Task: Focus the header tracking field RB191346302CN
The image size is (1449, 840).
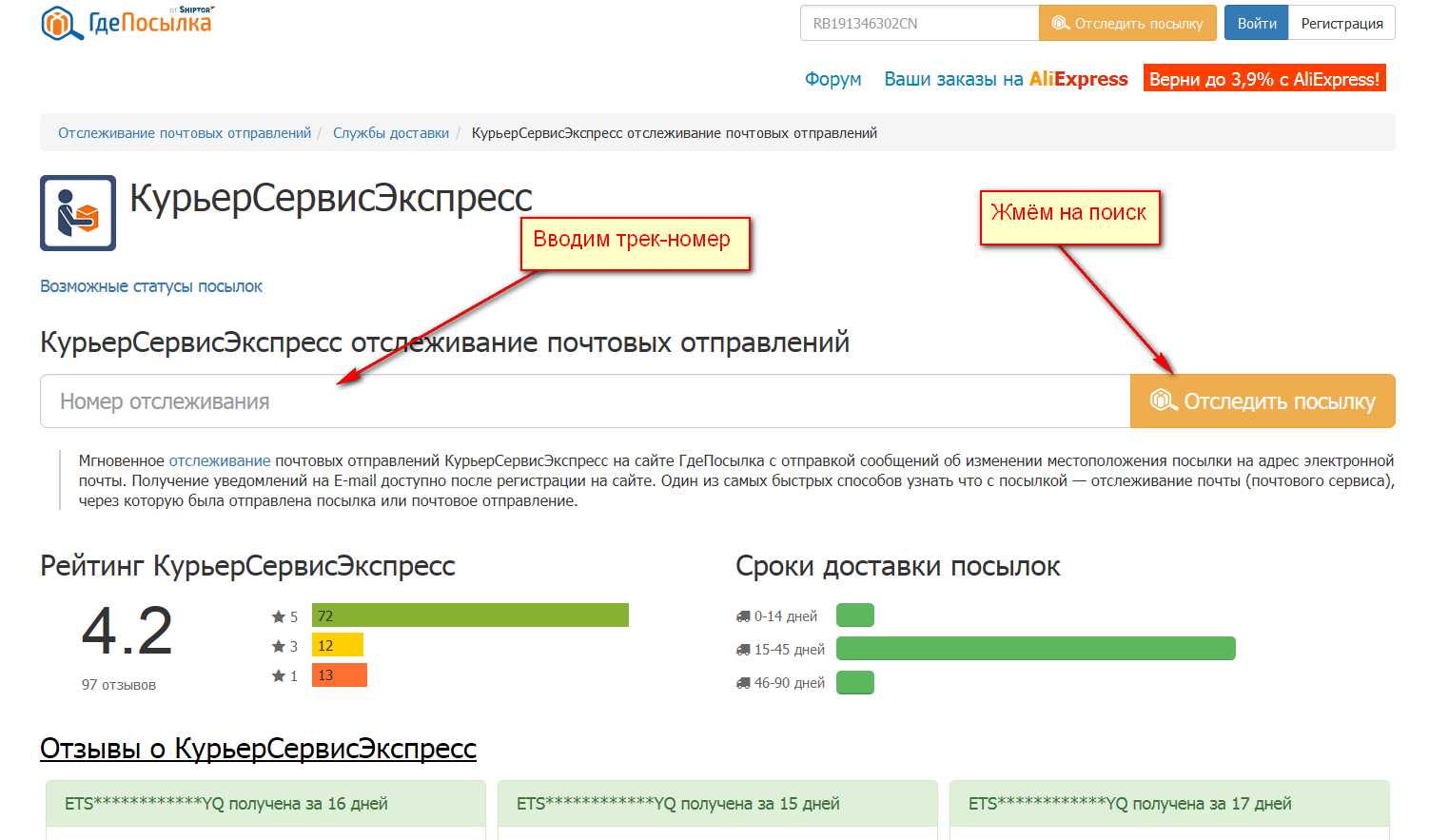Action: 919,23
